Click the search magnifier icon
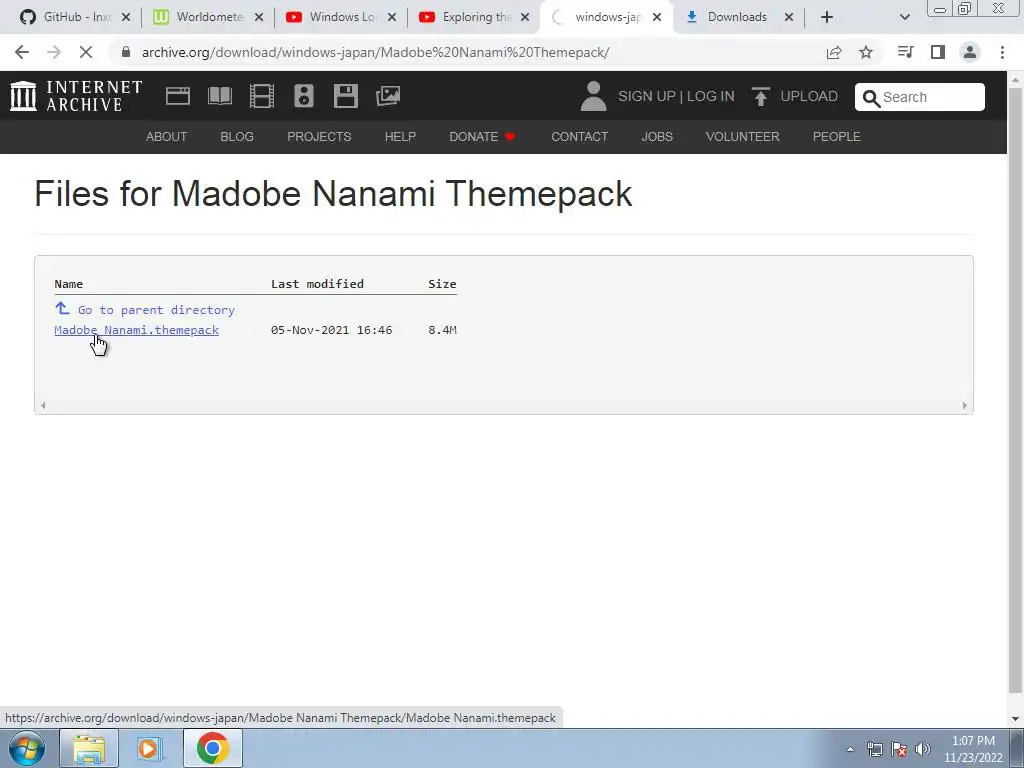The height and width of the screenshot is (768, 1024). [871, 98]
